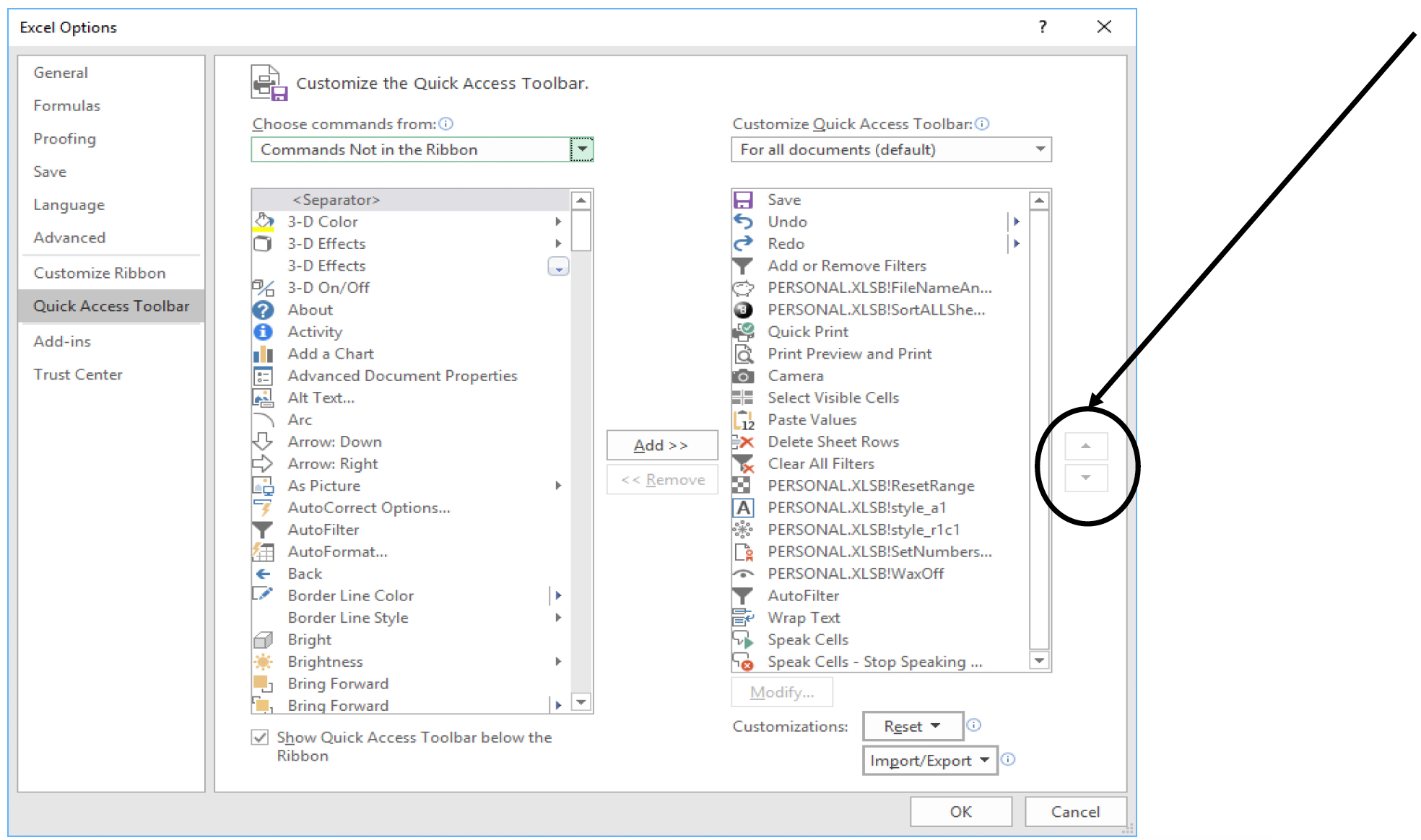
Task: Click the Add a Chart bar icon
Action: coord(264,354)
